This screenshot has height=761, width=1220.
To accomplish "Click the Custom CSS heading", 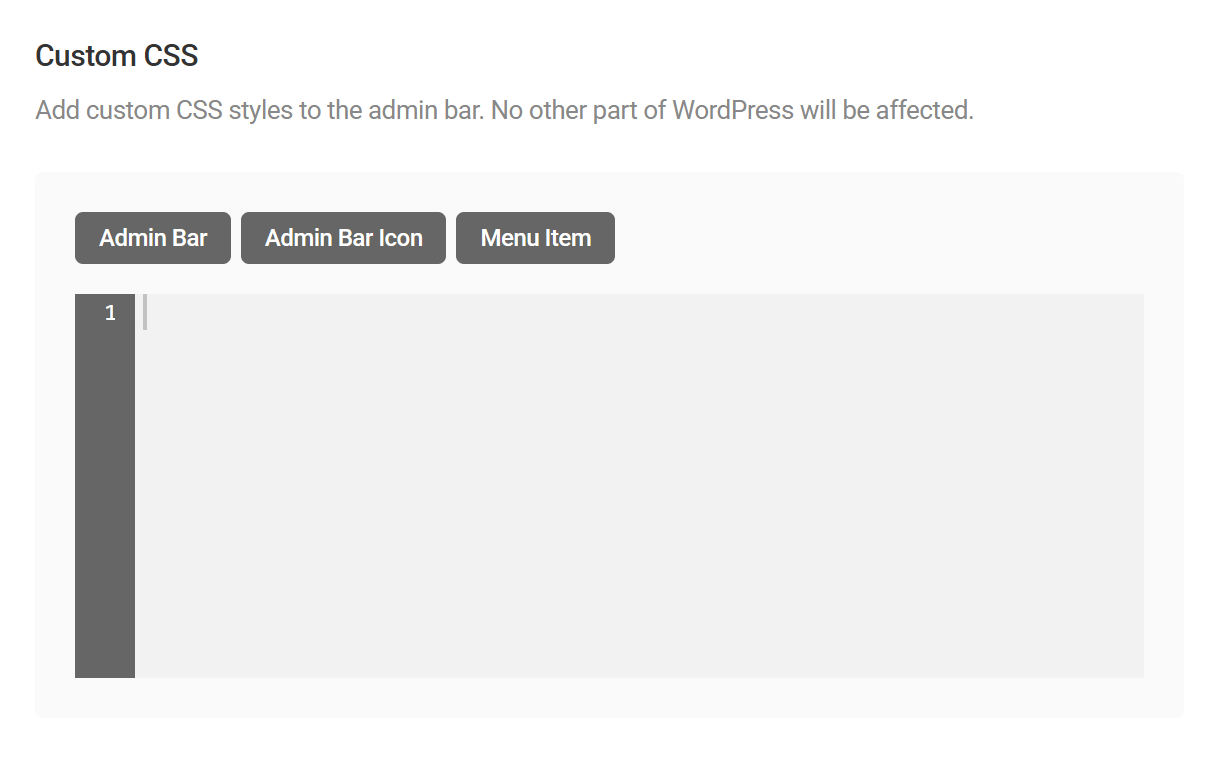I will point(116,56).
